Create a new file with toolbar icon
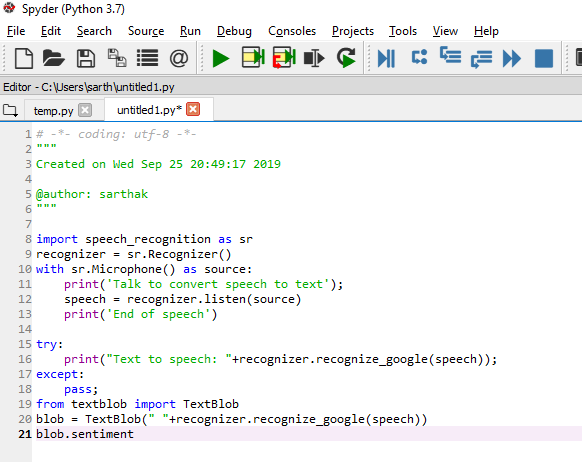 pyautogui.click(x=24, y=58)
